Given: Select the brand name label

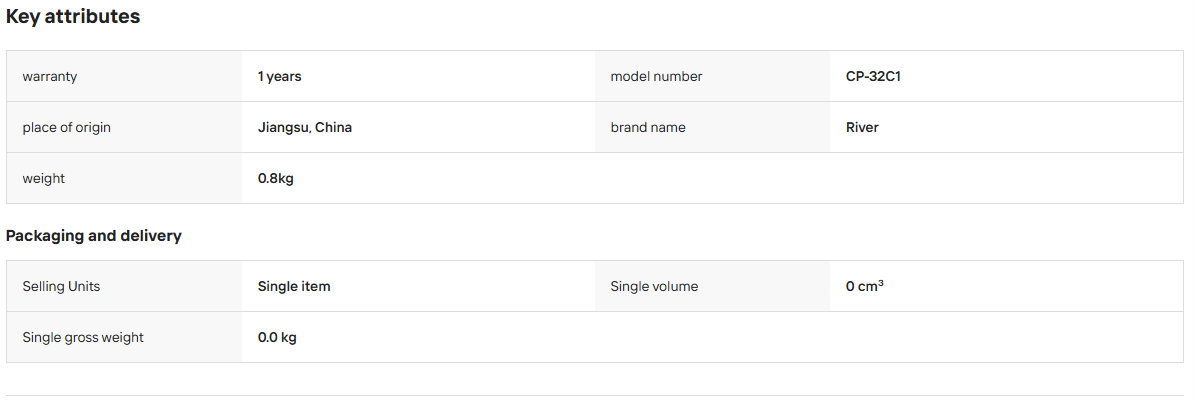Looking at the screenshot, I should point(648,128).
